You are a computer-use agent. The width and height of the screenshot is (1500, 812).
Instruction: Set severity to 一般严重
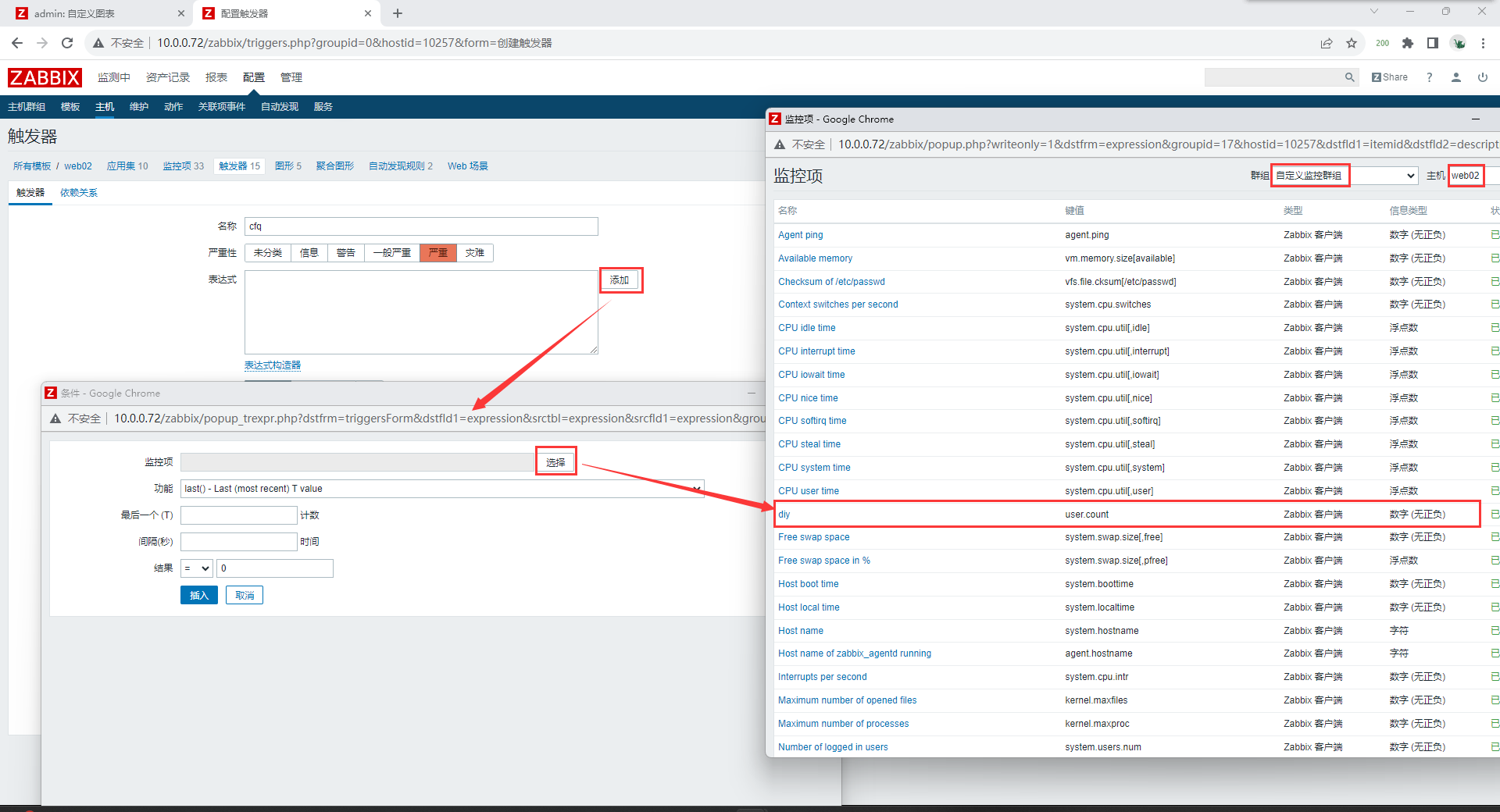tap(392, 253)
